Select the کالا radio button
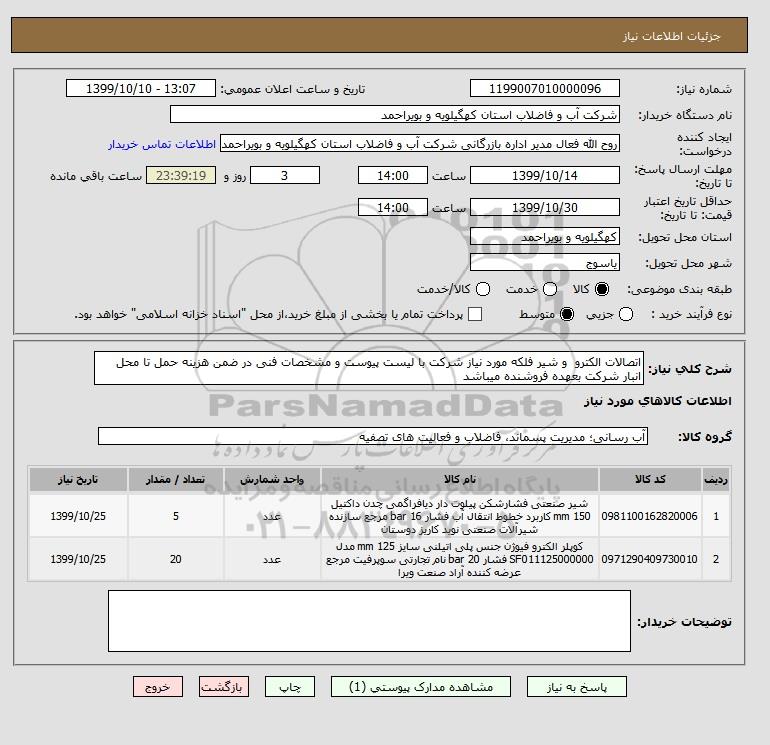The height and width of the screenshot is (745, 770). pos(602,289)
